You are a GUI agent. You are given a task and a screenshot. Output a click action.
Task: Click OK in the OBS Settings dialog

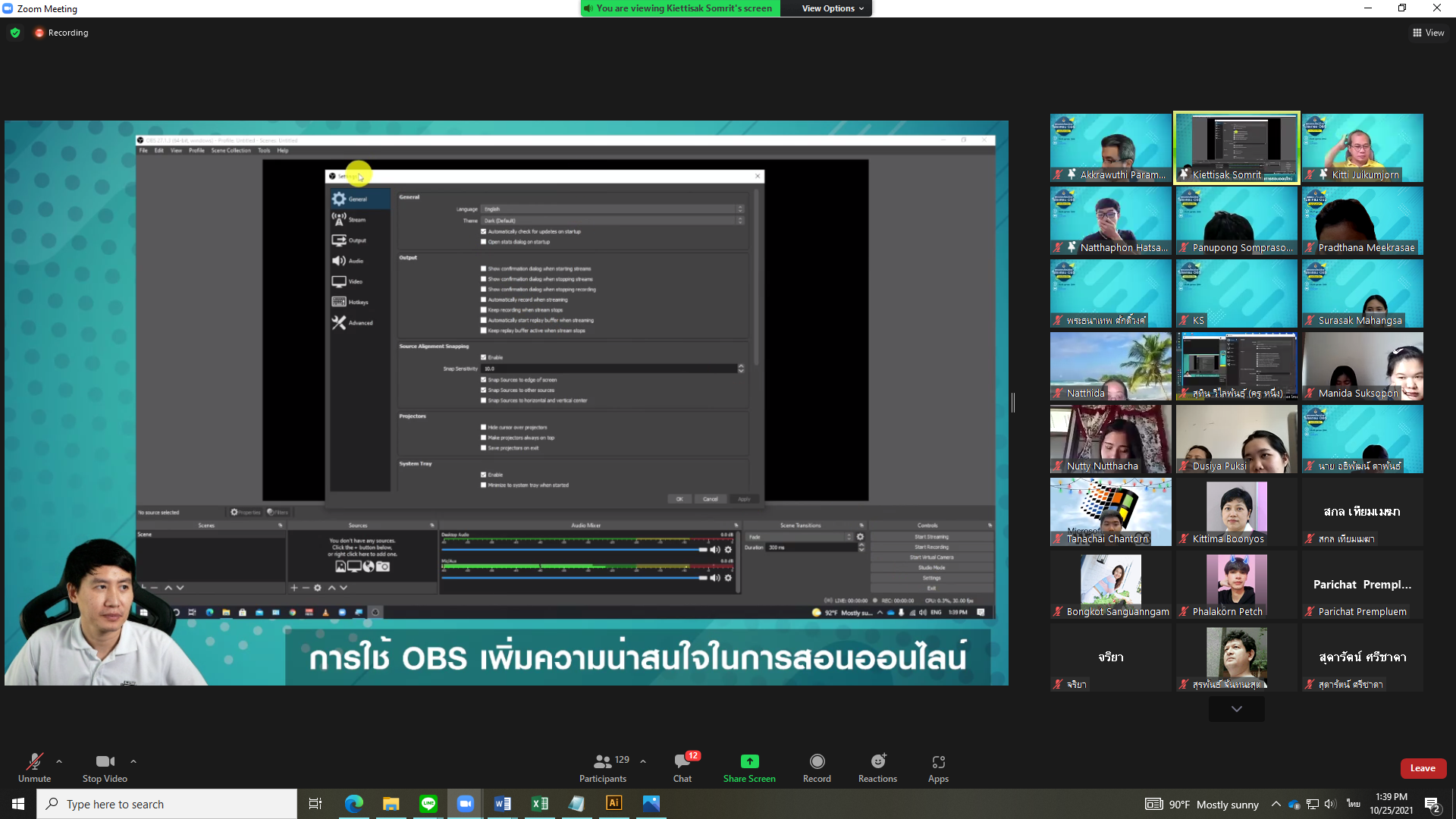(x=679, y=499)
